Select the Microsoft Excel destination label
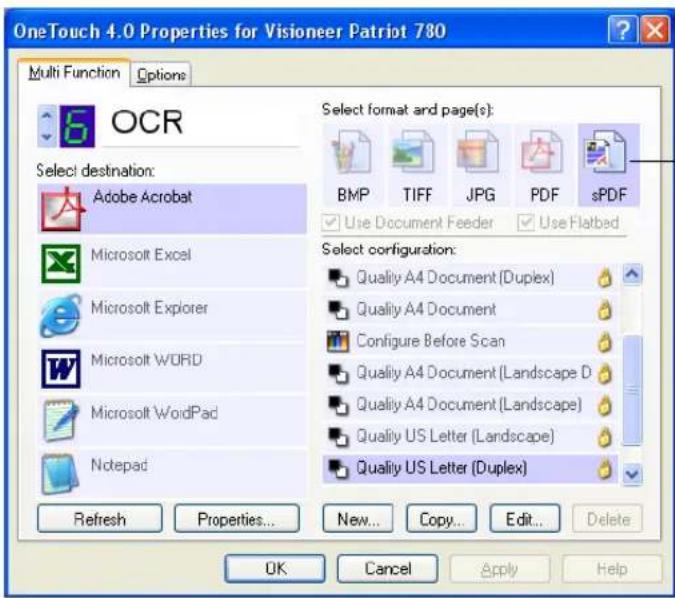 141,255
